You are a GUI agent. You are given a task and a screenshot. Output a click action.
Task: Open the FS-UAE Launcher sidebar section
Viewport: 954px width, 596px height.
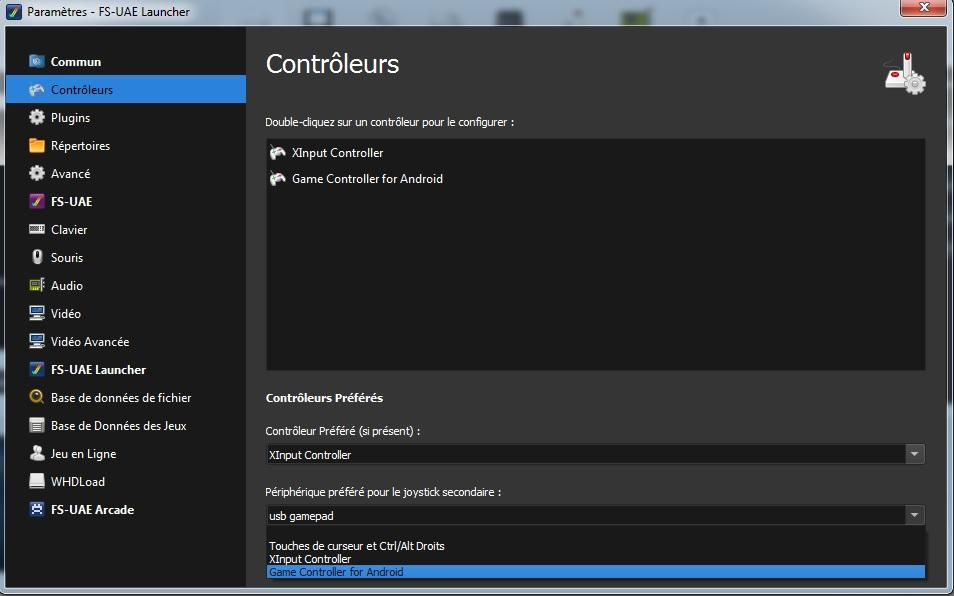126,369
